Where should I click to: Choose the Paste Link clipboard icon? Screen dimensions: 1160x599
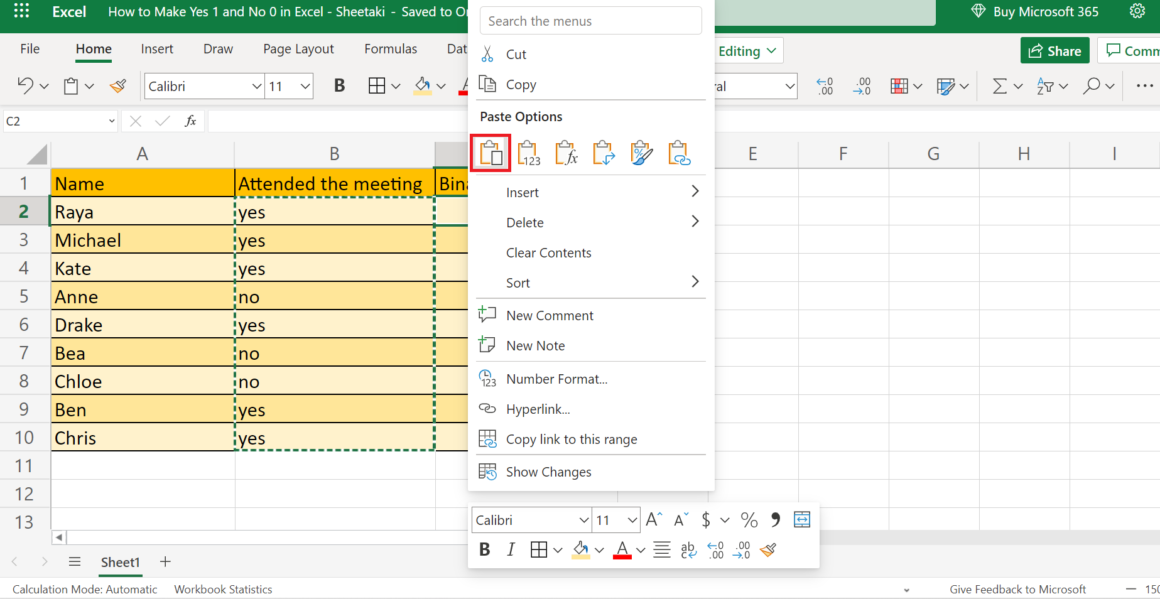[x=679, y=152]
